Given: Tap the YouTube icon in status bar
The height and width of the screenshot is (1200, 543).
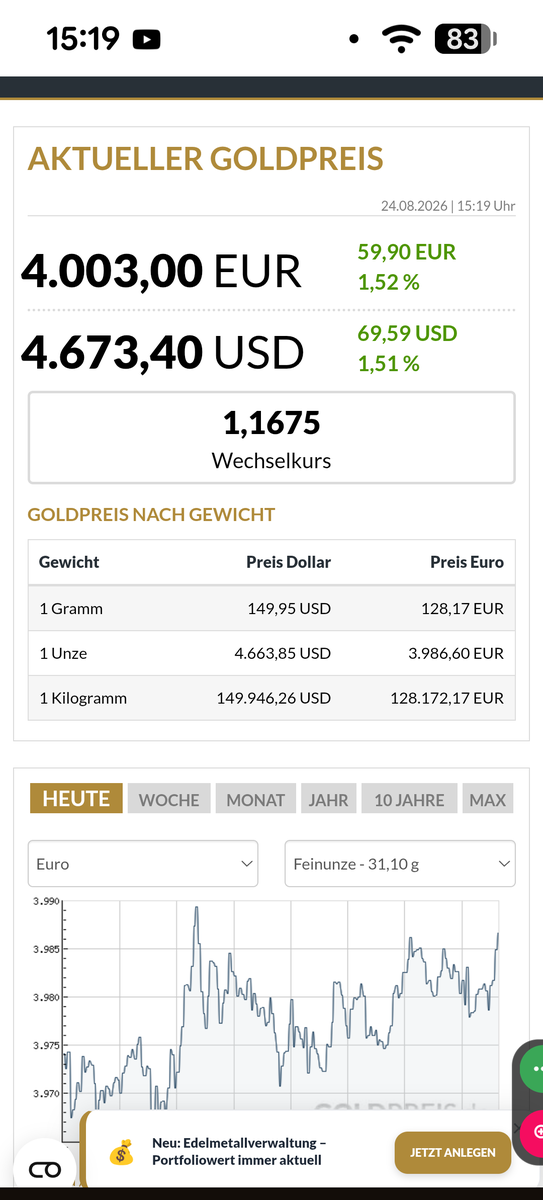Looking at the screenshot, I should [x=146, y=40].
